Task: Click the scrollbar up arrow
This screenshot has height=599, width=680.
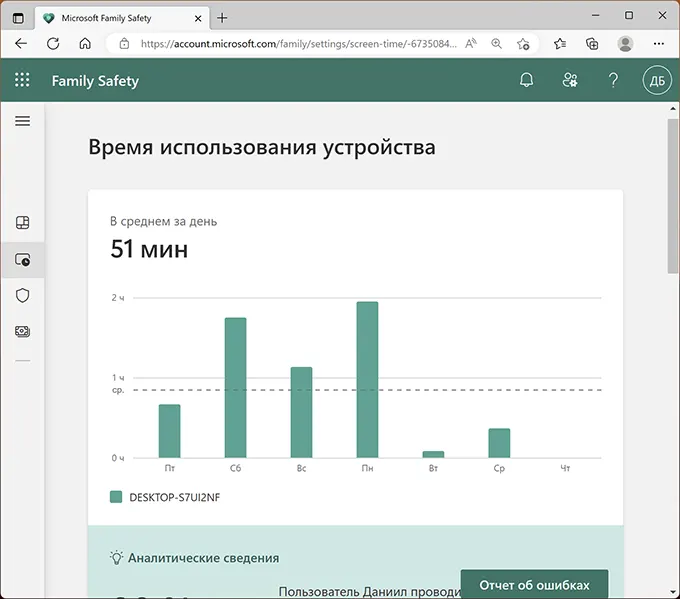Action: [x=673, y=108]
